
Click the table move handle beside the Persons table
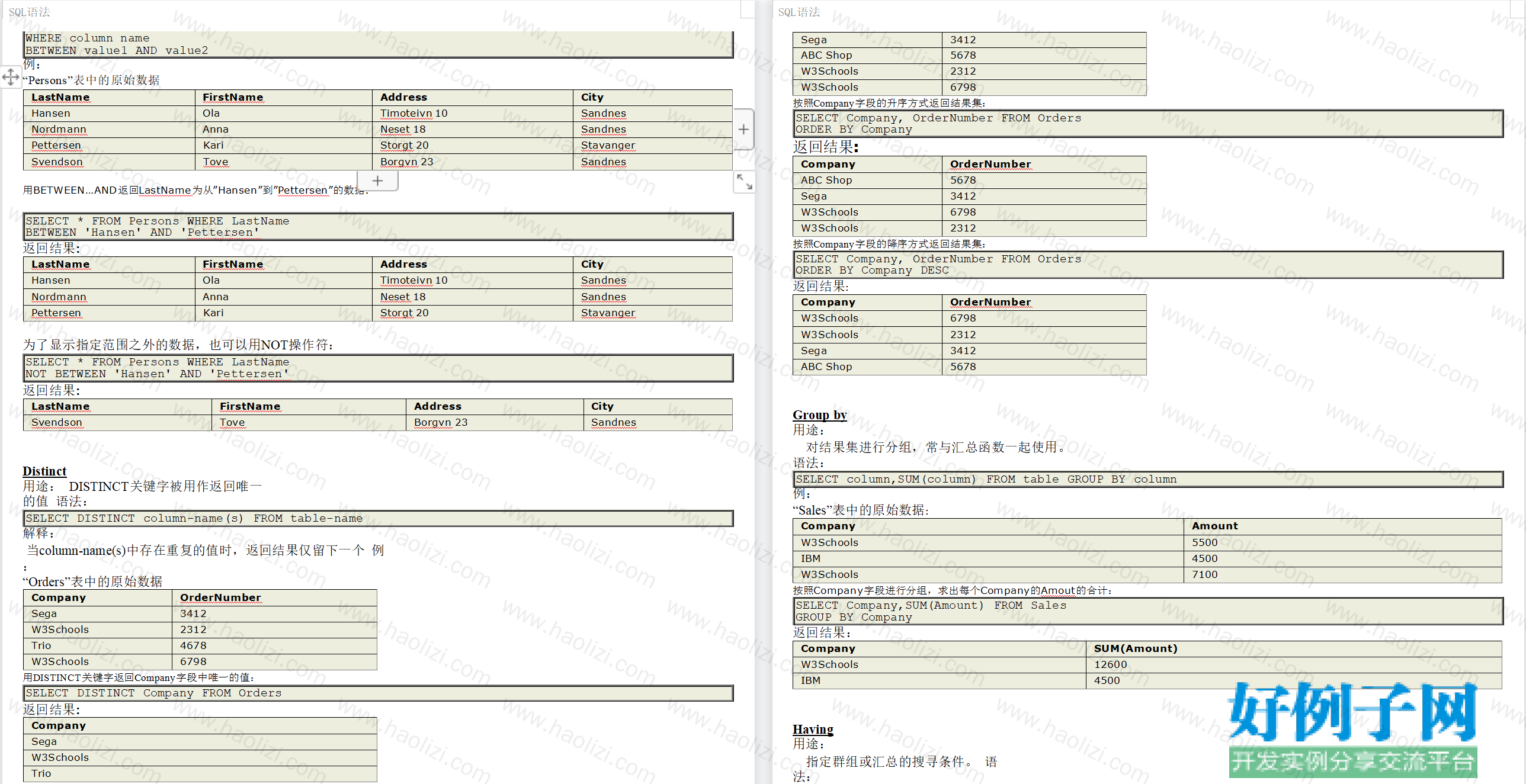pos(11,76)
